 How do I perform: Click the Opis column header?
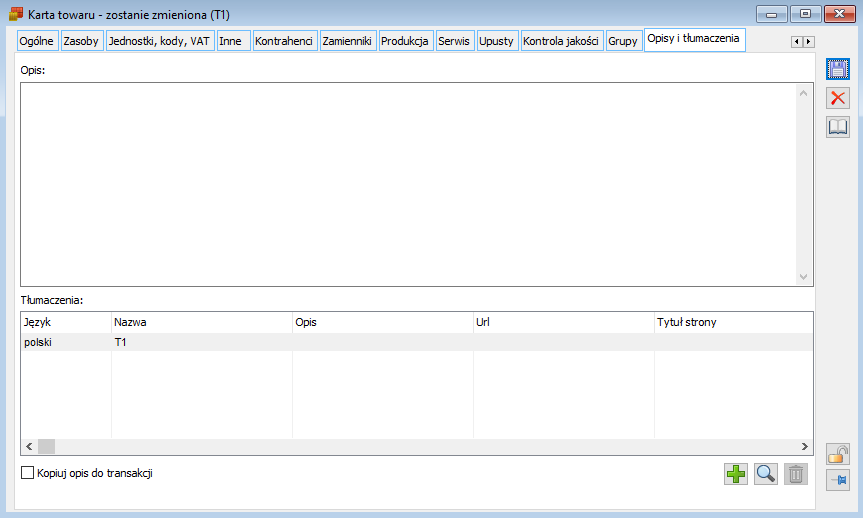pyautogui.click(x=383, y=322)
